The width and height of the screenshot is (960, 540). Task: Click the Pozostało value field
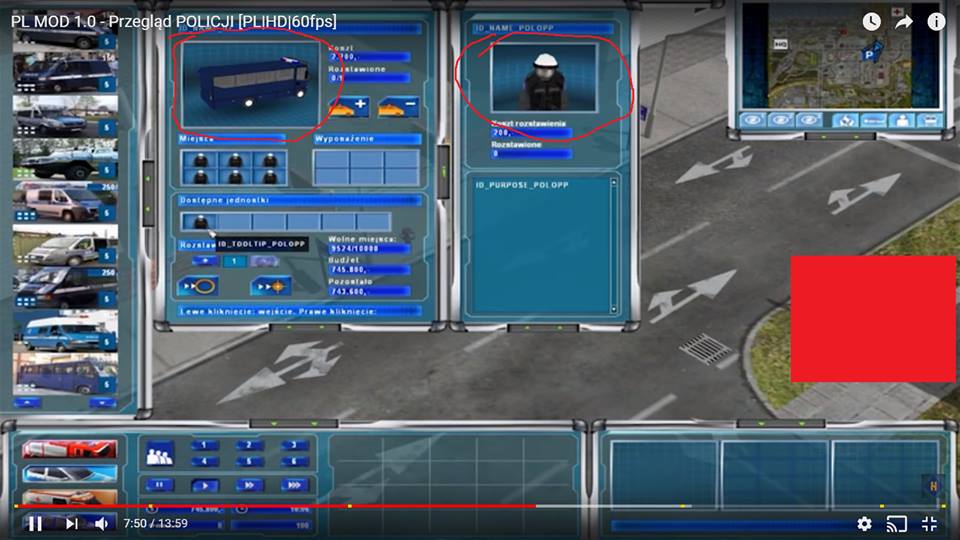tap(370, 291)
